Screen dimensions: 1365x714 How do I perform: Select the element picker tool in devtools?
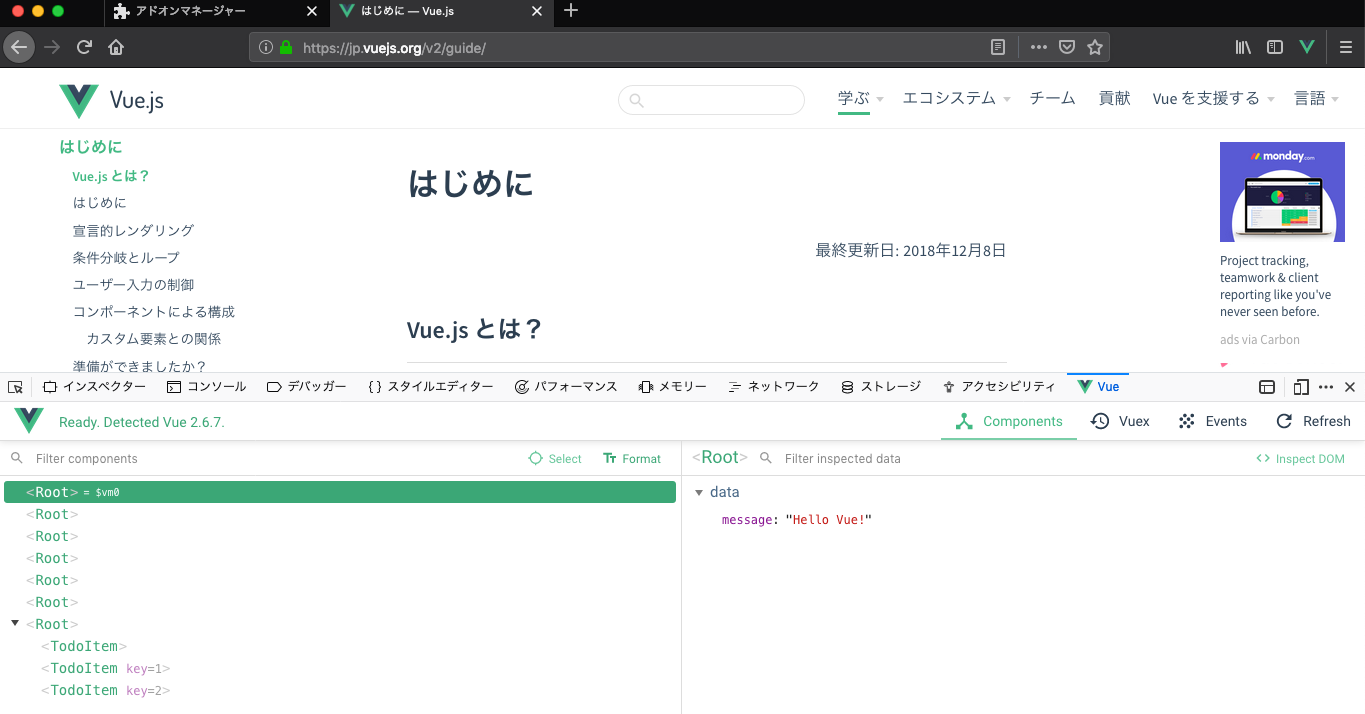14,386
